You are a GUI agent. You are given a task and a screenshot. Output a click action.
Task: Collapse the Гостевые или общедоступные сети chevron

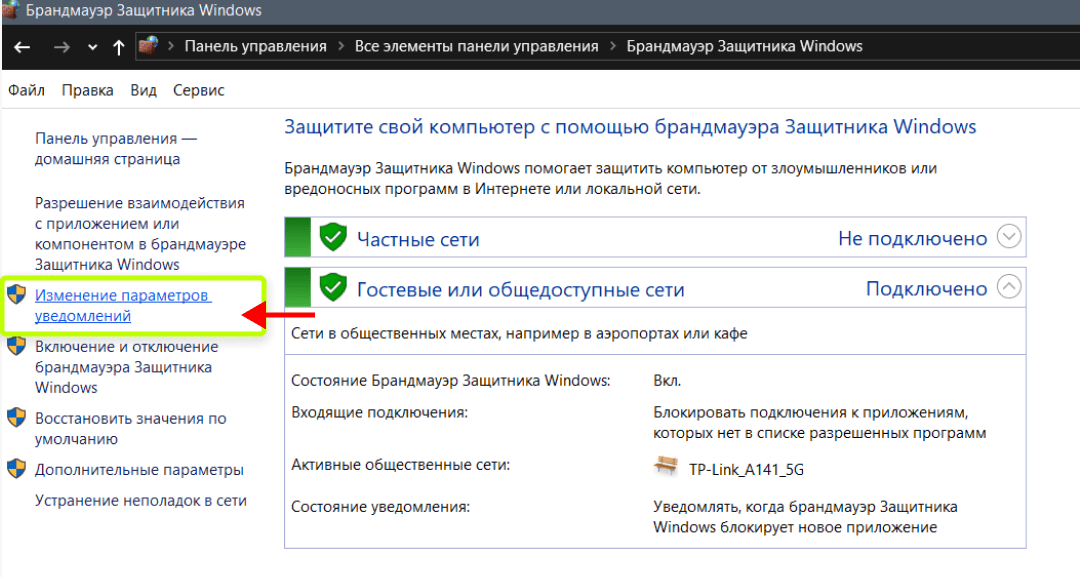click(x=1009, y=286)
